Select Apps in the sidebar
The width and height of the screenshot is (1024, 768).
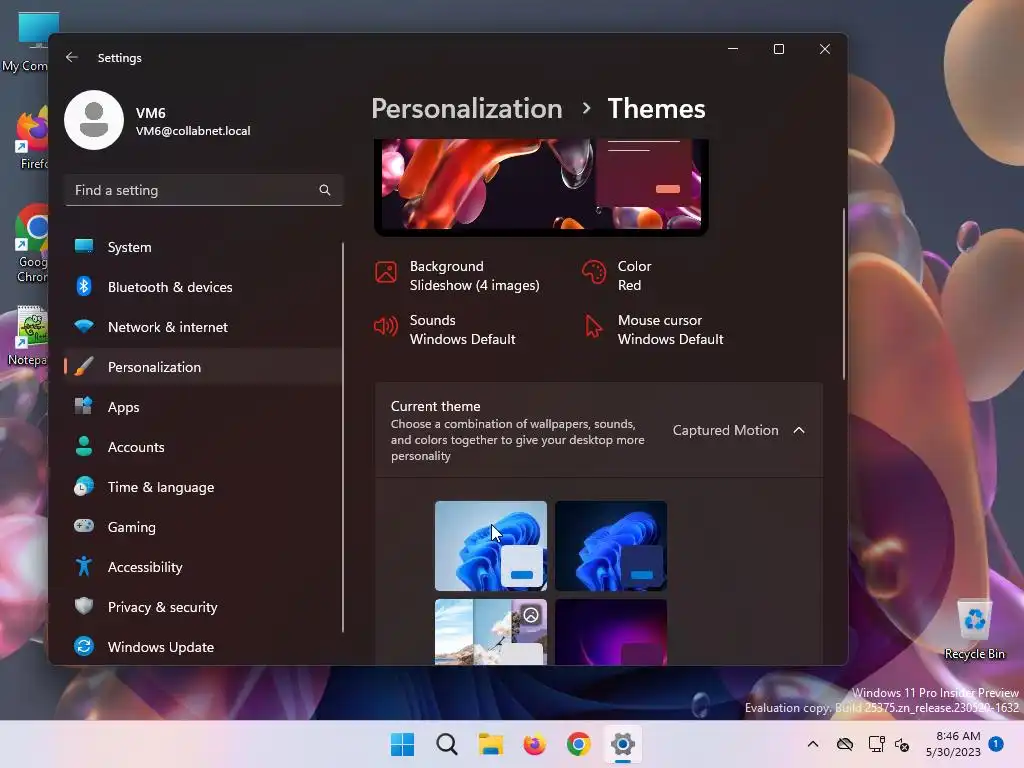point(202,407)
